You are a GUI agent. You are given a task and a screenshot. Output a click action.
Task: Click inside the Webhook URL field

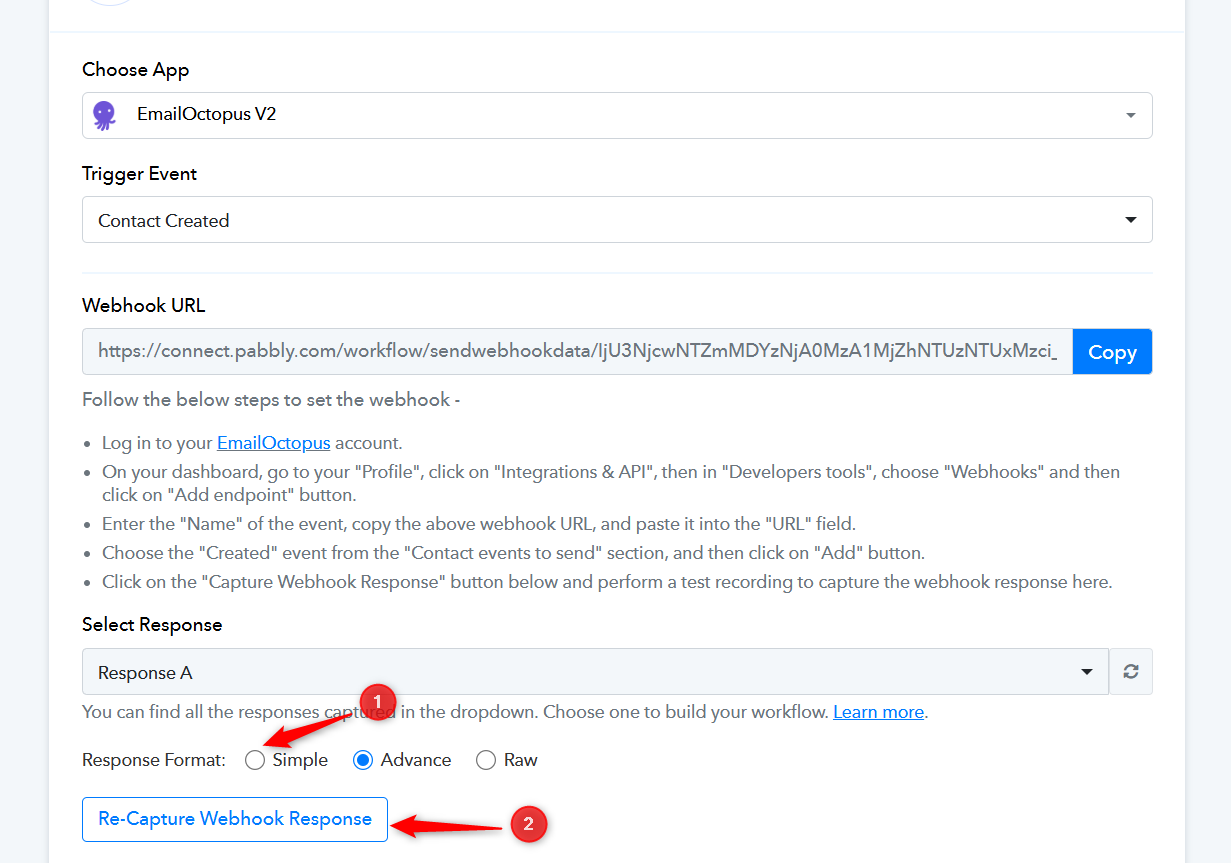point(577,352)
